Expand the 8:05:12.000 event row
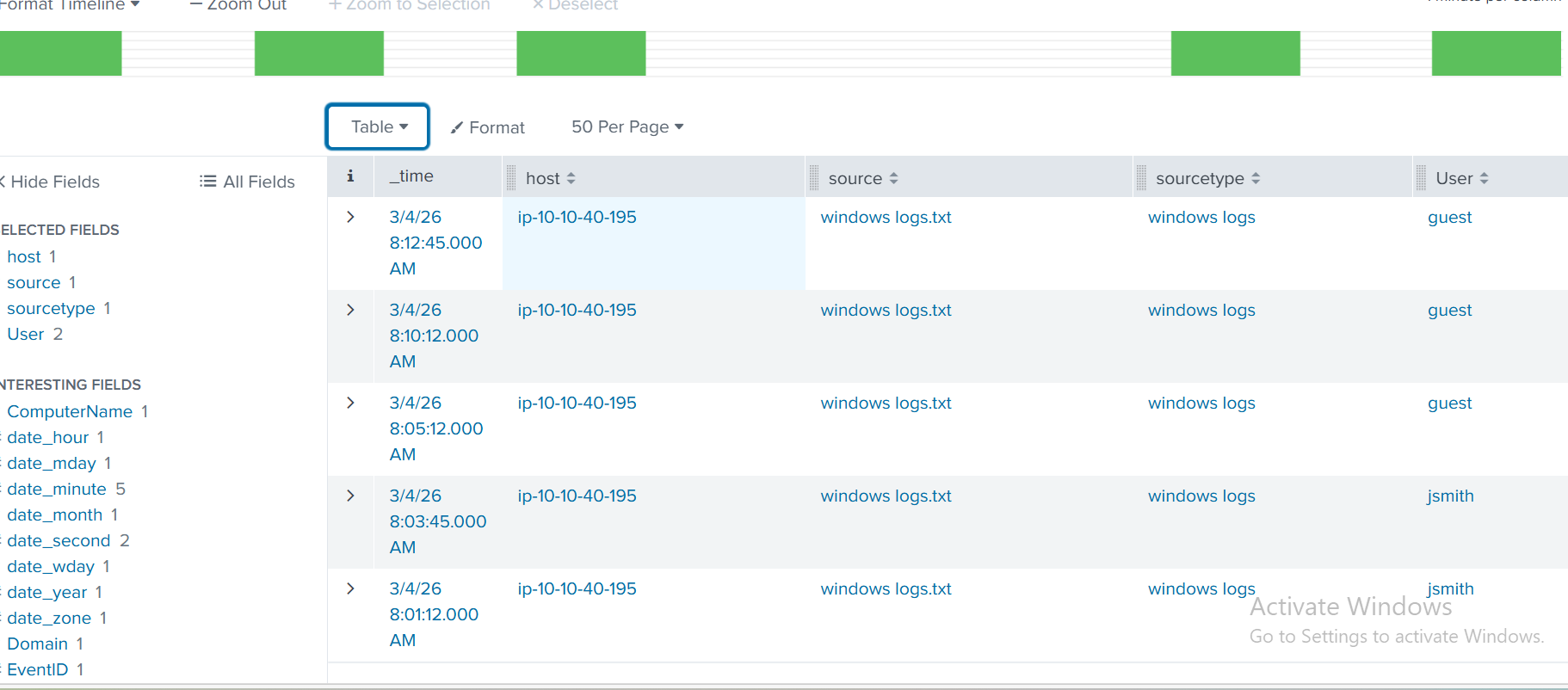Viewport: 1568px width, 690px height. click(x=350, y=403)
